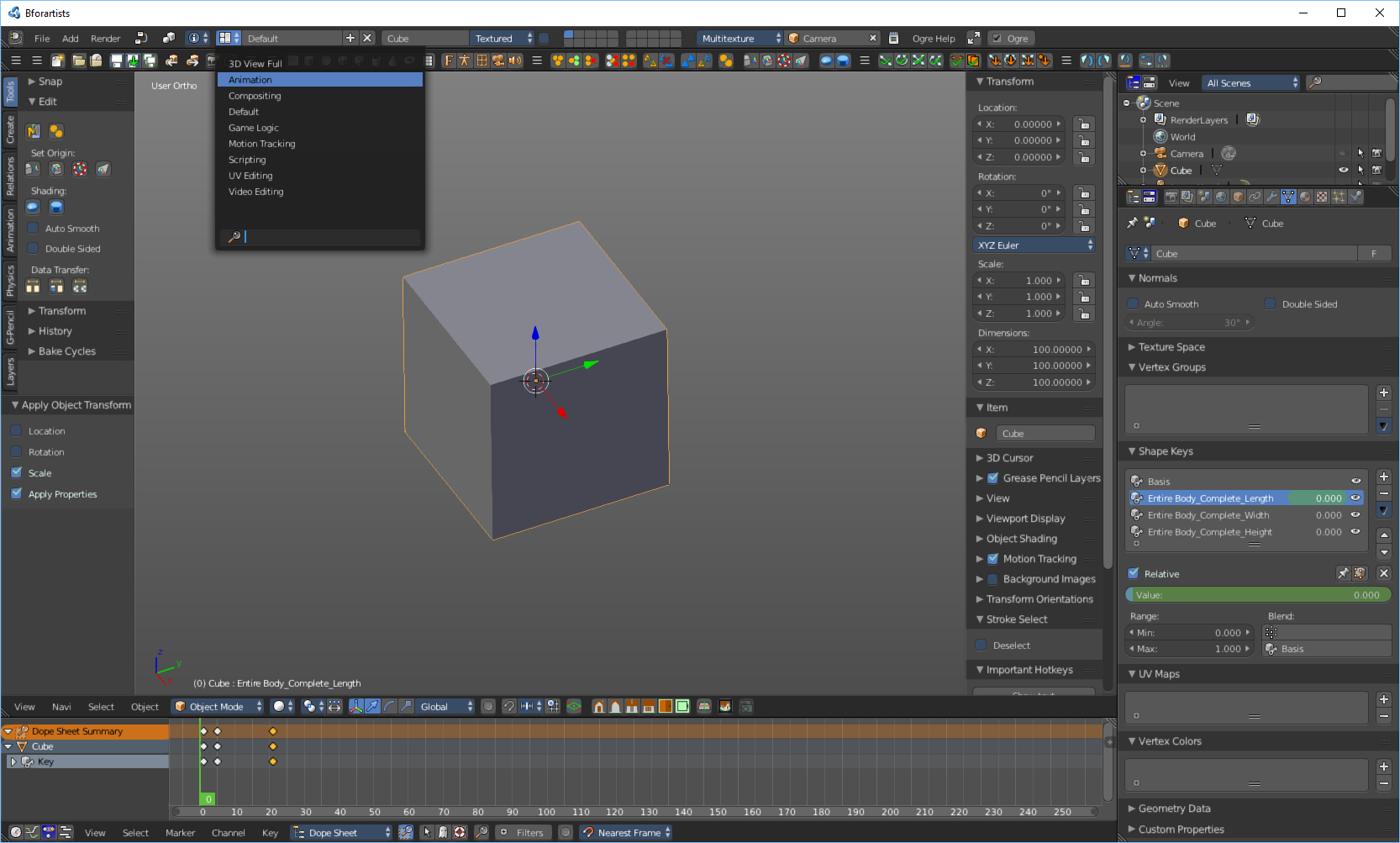Select the Material properties tab icon
The width and height of the screenshot is (1400, 843).
(x=1305, y=197)
